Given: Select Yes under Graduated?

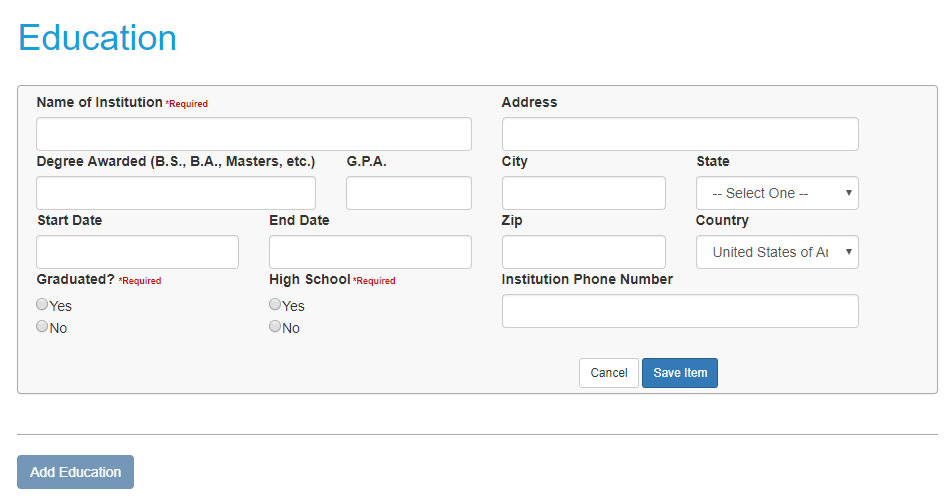Looking at the screenshot, I should point(43,305).
